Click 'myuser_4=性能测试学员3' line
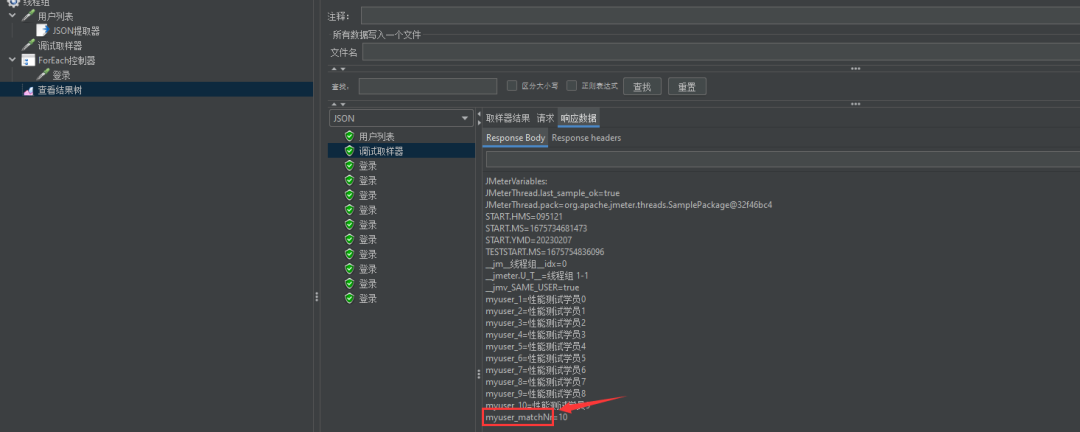Screen dimensions: 1080x432 [x=535, y=334]
